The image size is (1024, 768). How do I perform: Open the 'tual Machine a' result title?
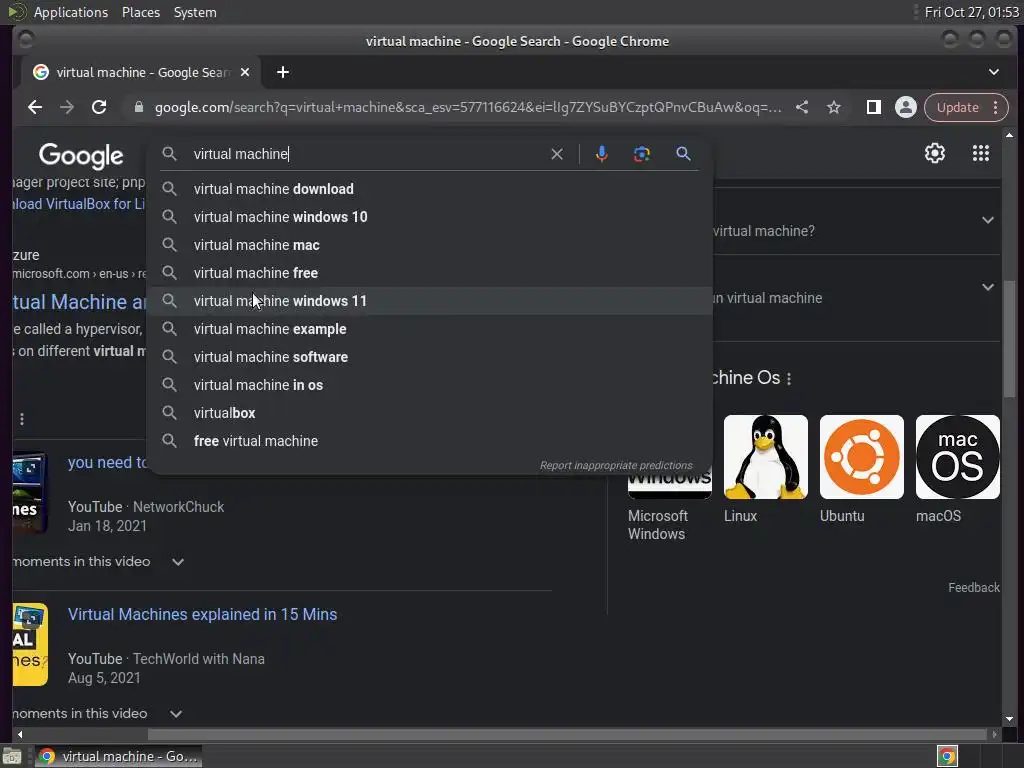(x=79, y=302)
